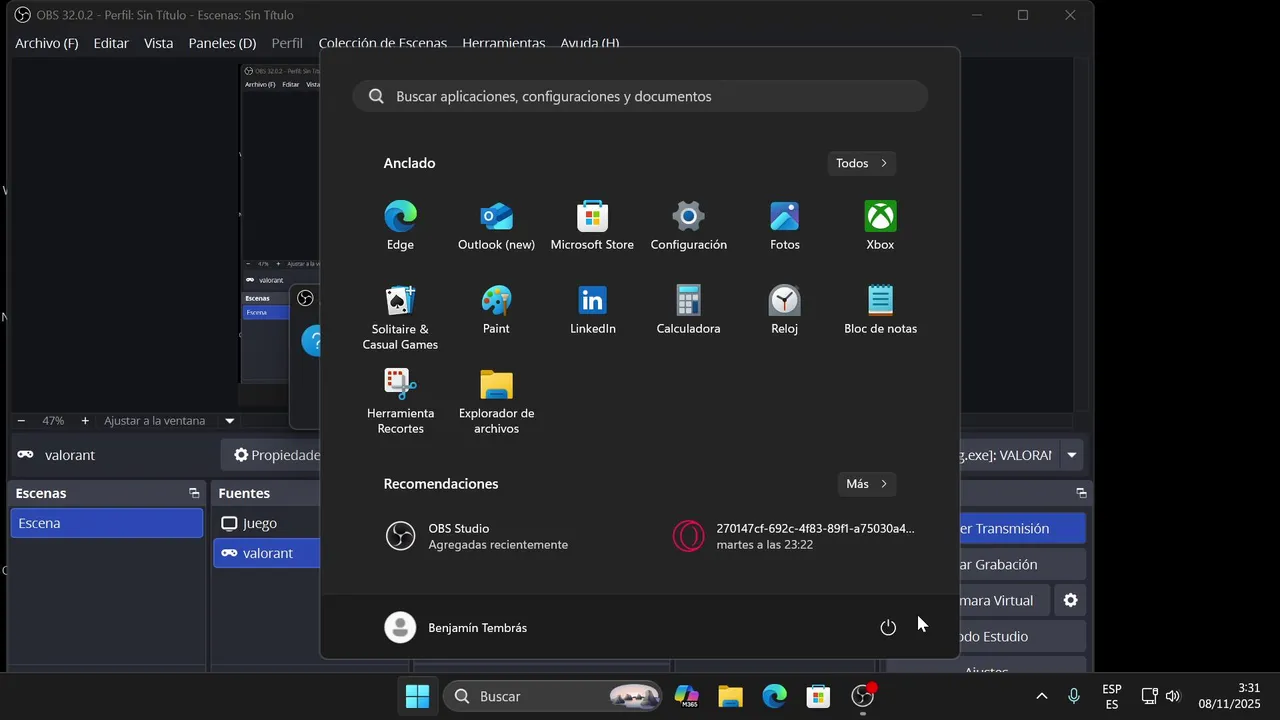1280x720 pixels.
Task: Undock the Escenas panel
Action: (x=194, y=493)
